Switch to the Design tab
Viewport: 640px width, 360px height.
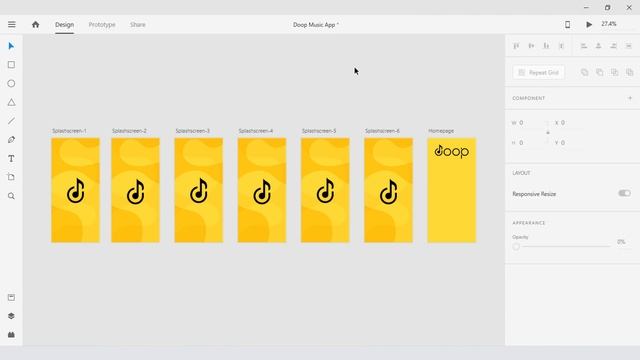coord(64,24)
